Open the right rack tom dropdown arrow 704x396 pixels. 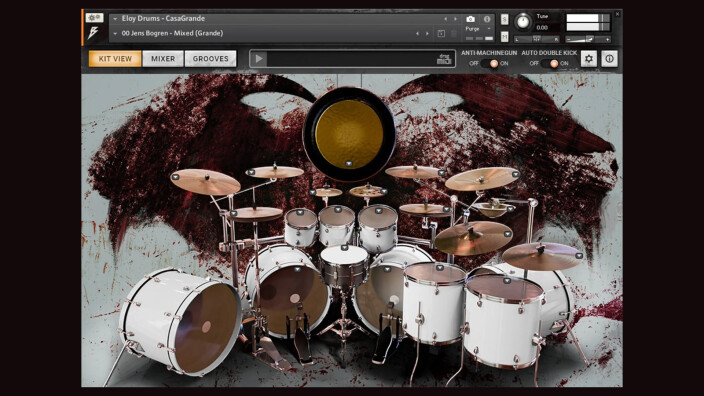point(378,210)
